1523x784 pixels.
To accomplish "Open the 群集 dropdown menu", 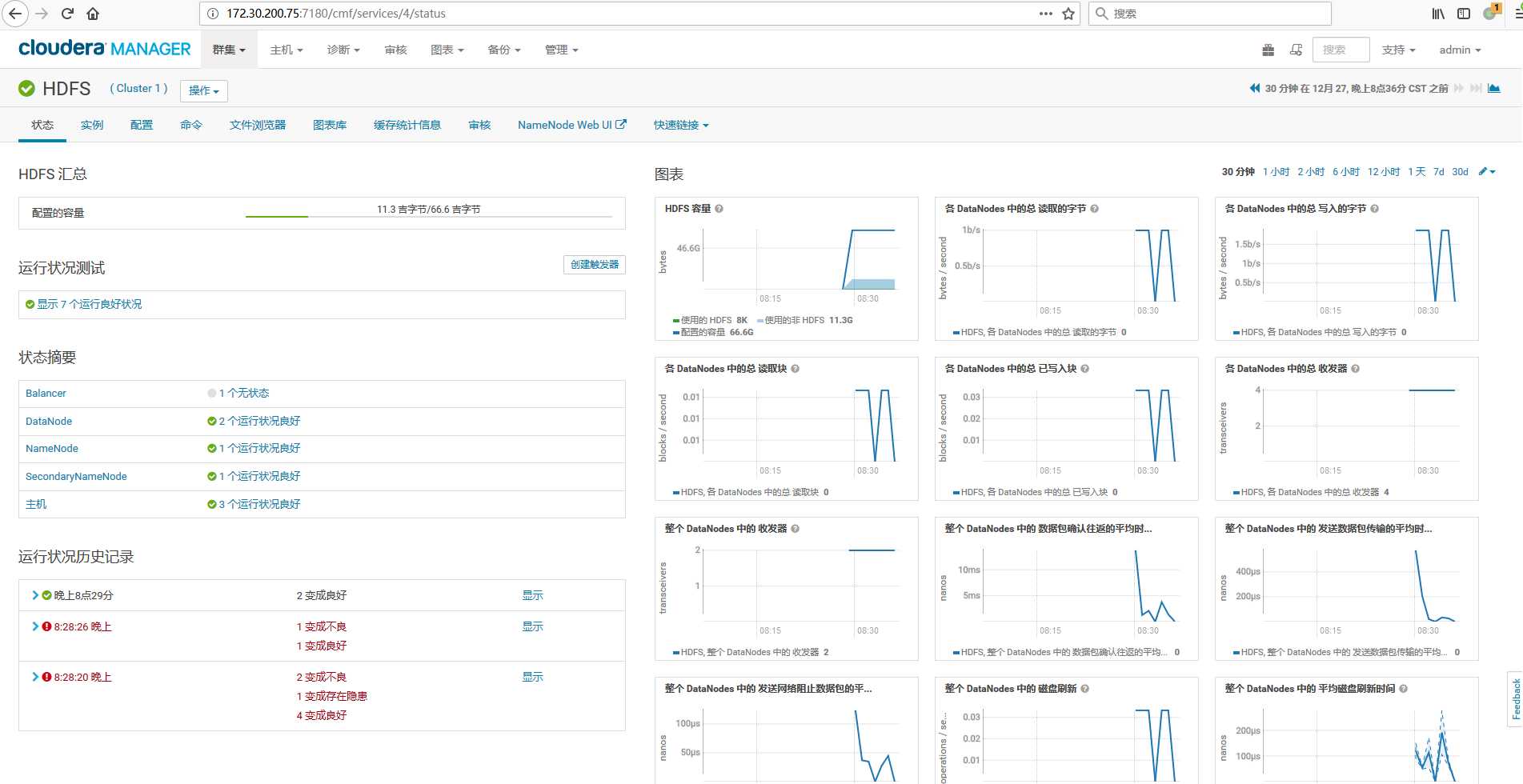I will [x=229, y=50].
